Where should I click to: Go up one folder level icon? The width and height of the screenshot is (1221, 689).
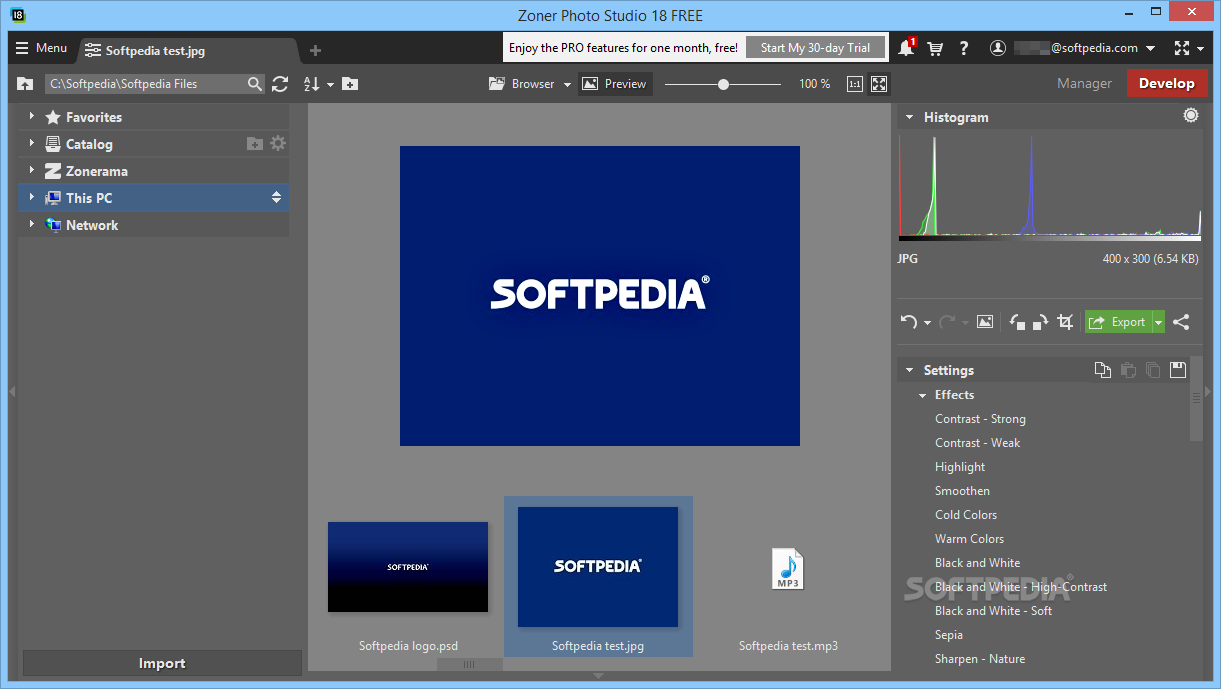pos(26,84)
